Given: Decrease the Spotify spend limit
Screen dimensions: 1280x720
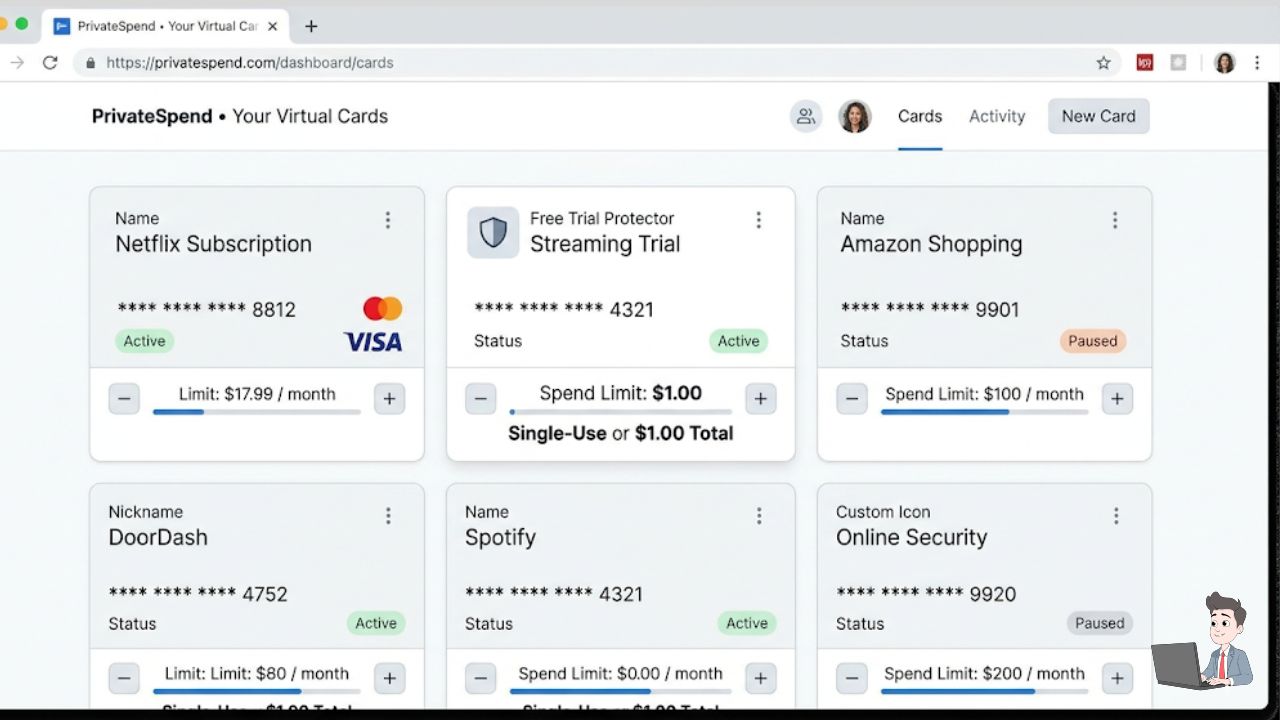Looking at the screenshot, I should pyautogui.click(x=480, y=678).
